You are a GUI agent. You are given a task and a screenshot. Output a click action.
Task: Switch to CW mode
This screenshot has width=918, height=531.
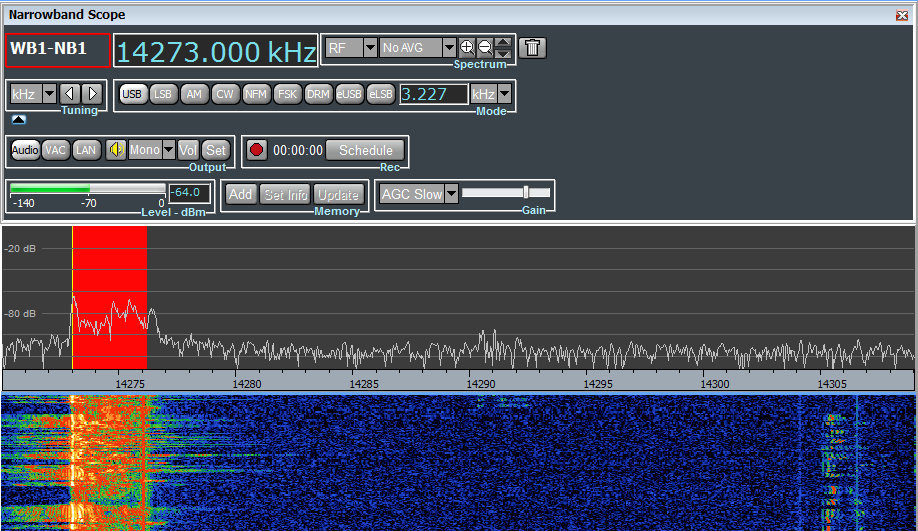click(x=225, y=94)
